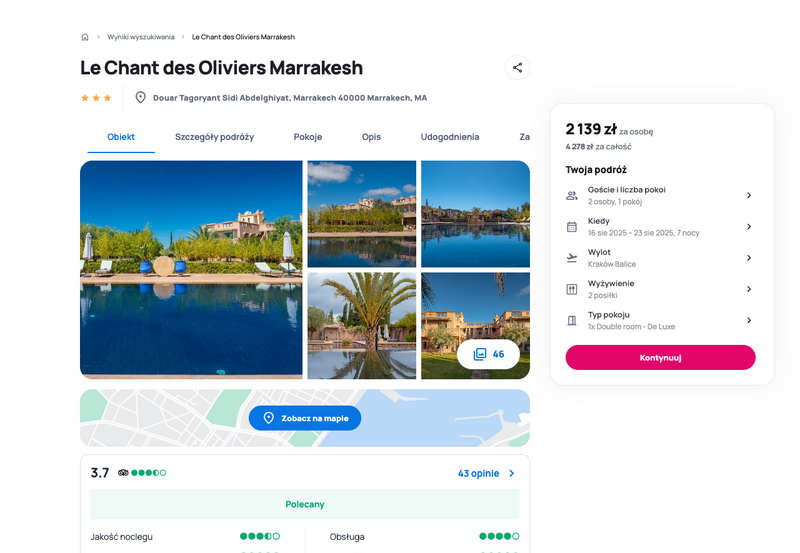Click the location pin next to address
Viewport: 800px width, 553px height.
(140, 97)
